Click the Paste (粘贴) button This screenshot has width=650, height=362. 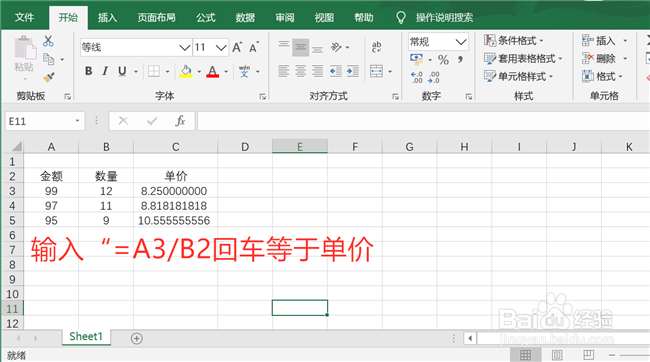tap(24, 57)
